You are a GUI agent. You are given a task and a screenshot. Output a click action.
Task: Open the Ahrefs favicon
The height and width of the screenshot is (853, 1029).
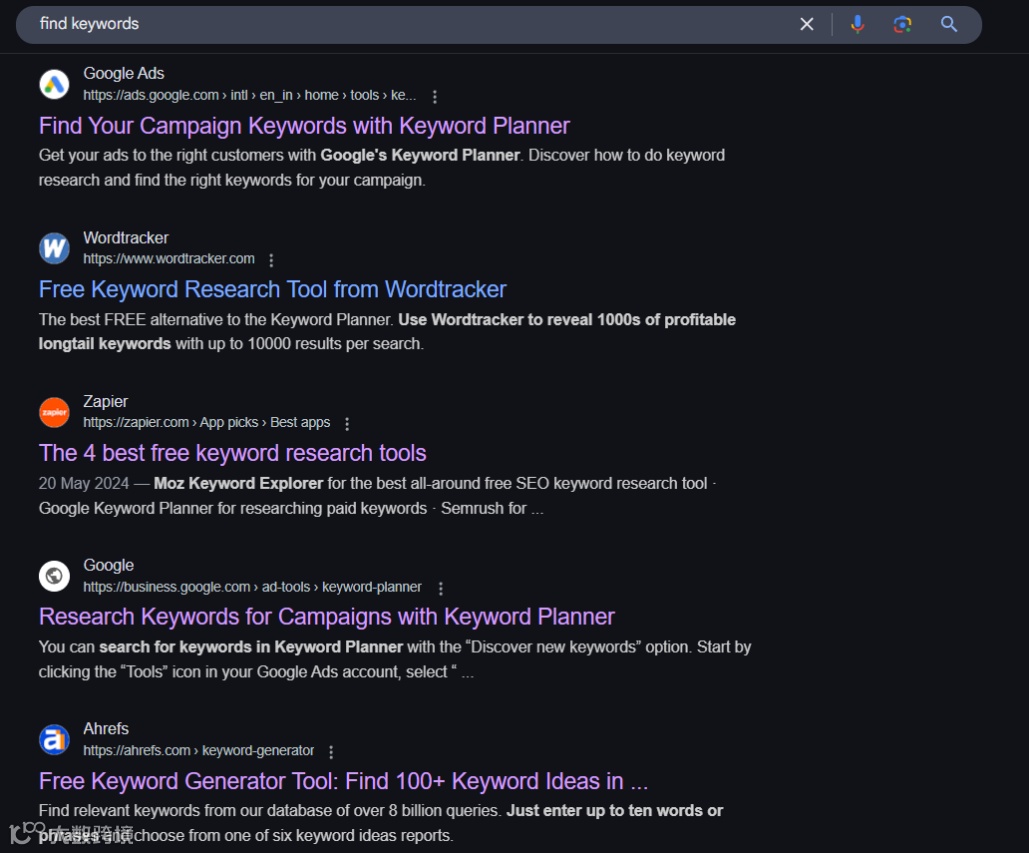[x=54, y=739]
